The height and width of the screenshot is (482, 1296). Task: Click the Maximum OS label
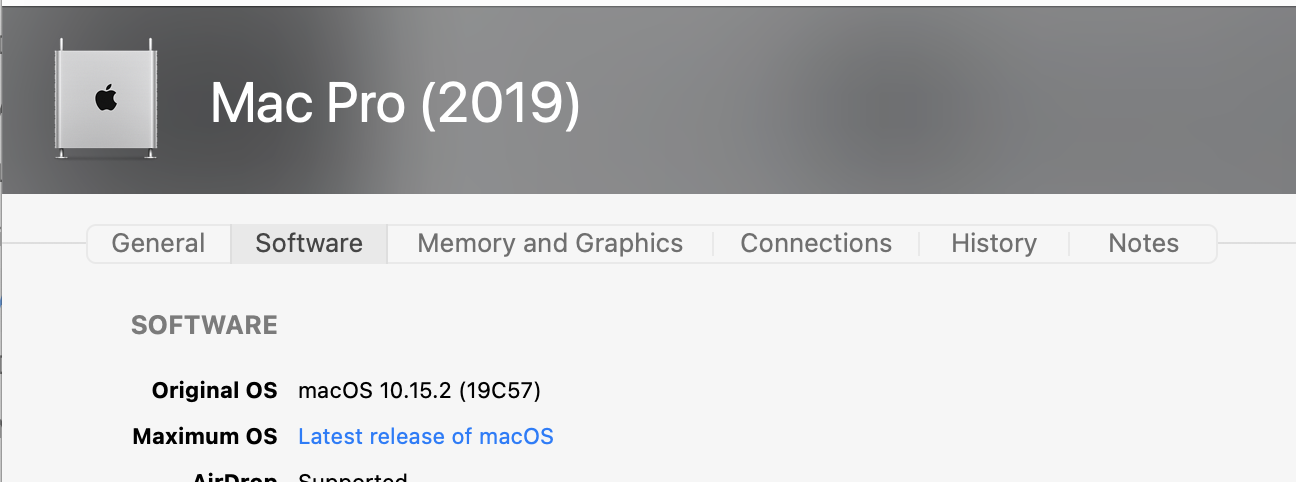205,436
